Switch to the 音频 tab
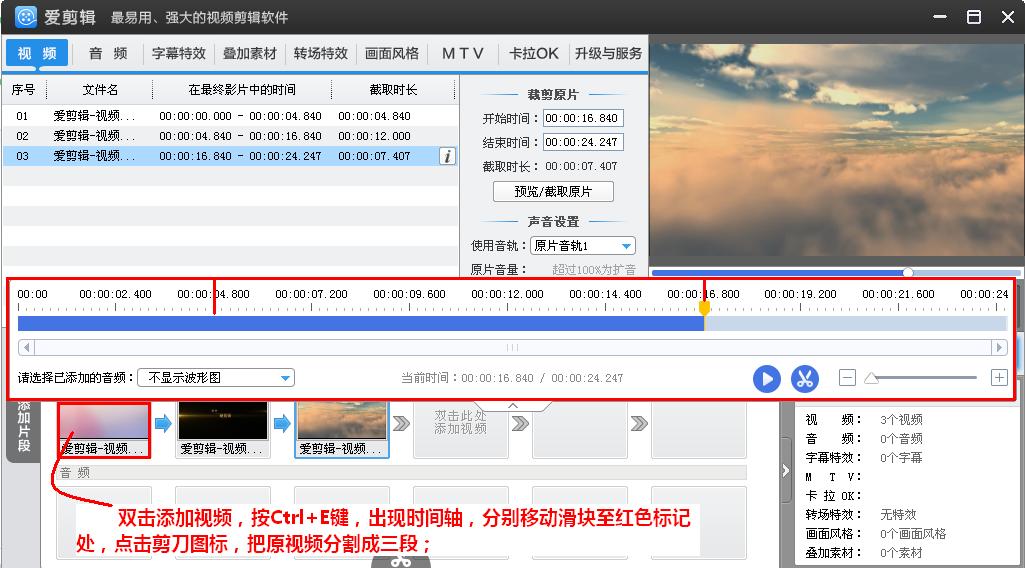The width and height of the screenshot is (1025, 568). tap(108, 54)
